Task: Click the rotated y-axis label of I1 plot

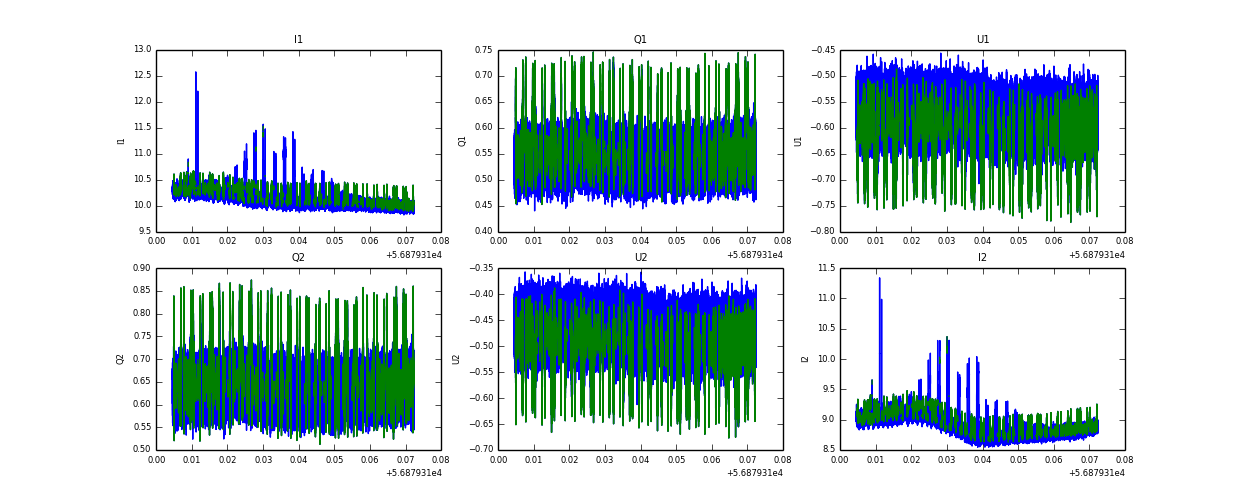Action: 122,141
